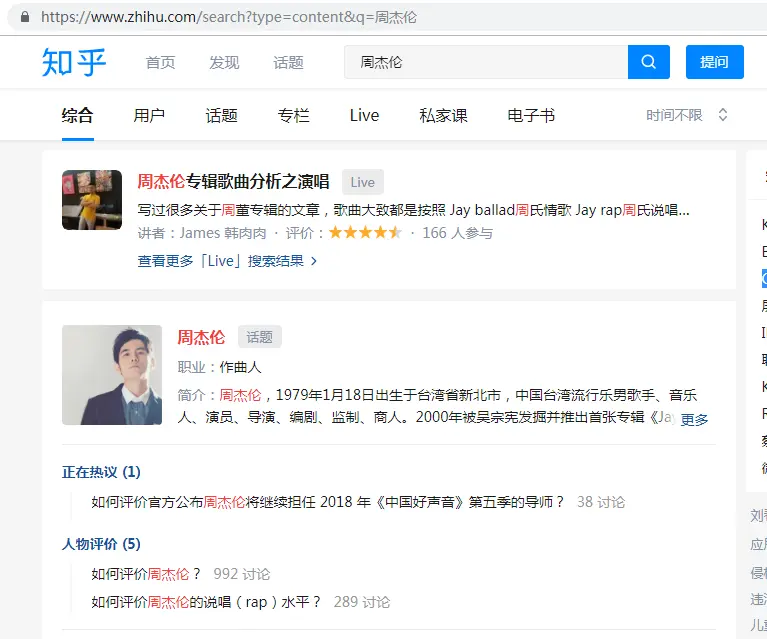The width and height of the screenshot is (767, 639).
Task: Click the chevron after 搜索结果
Action: [314, 261]
